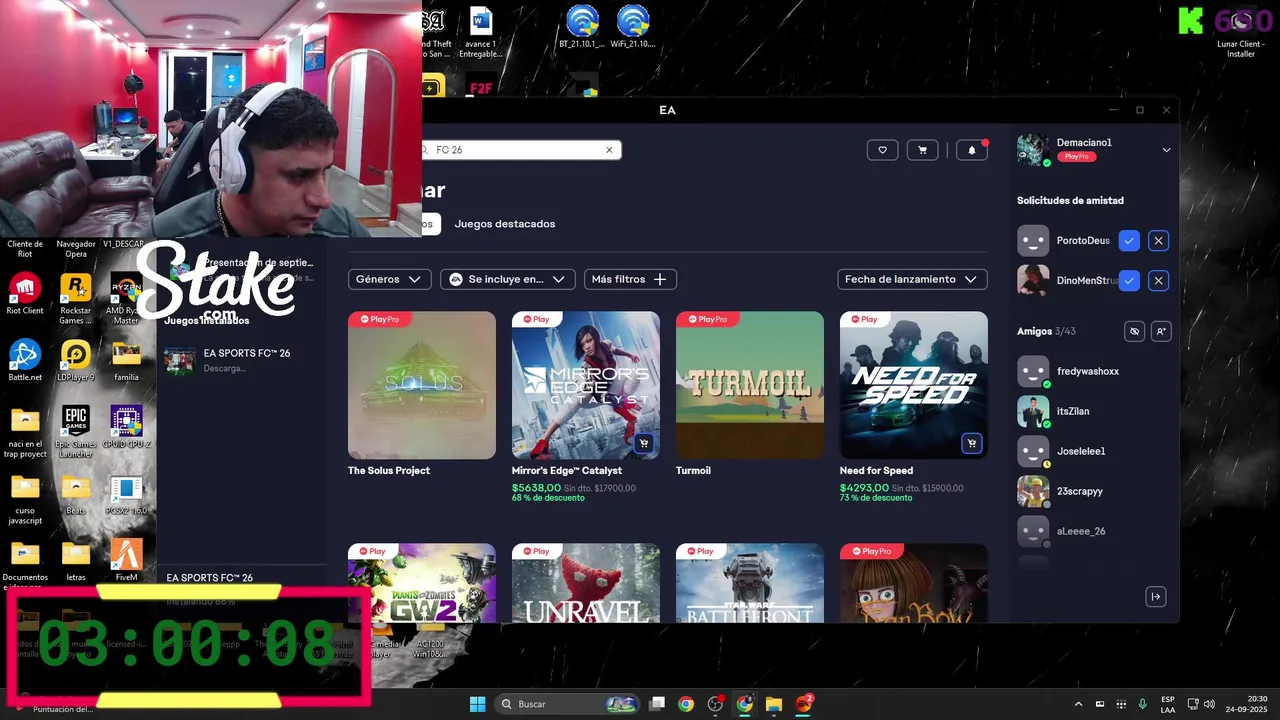Decline DinoMenStru friend request
This screenshot has height=720, width=1280.
[1158, 281]
